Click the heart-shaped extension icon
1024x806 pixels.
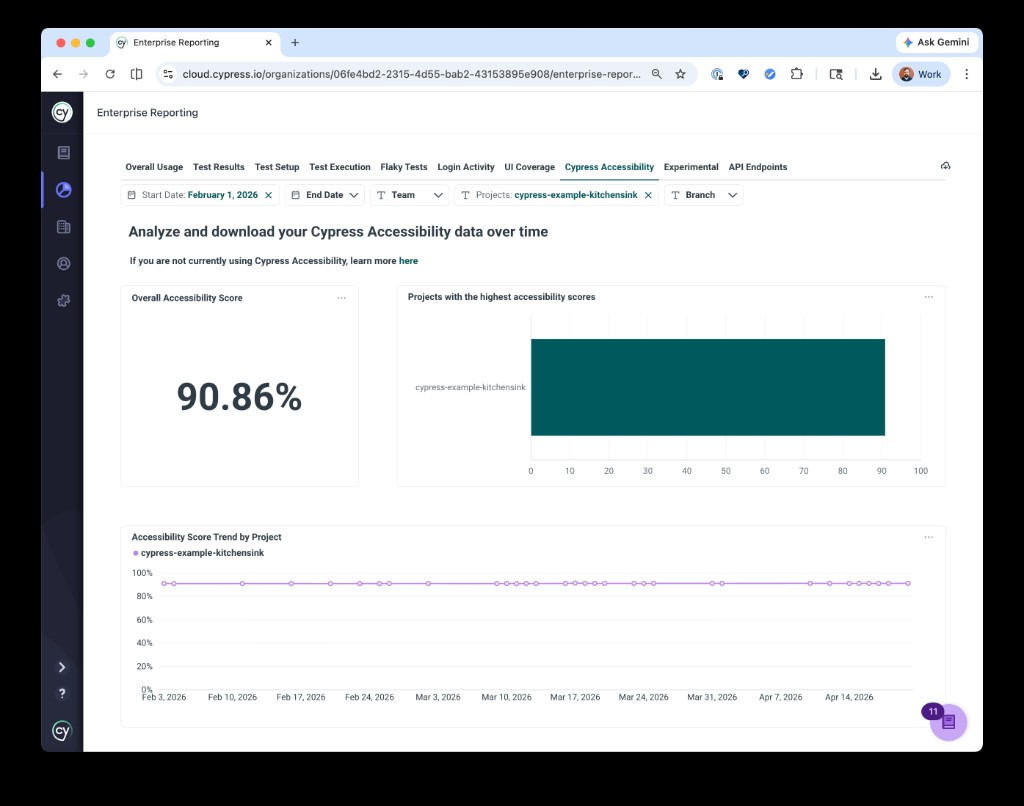click(743, 74)
